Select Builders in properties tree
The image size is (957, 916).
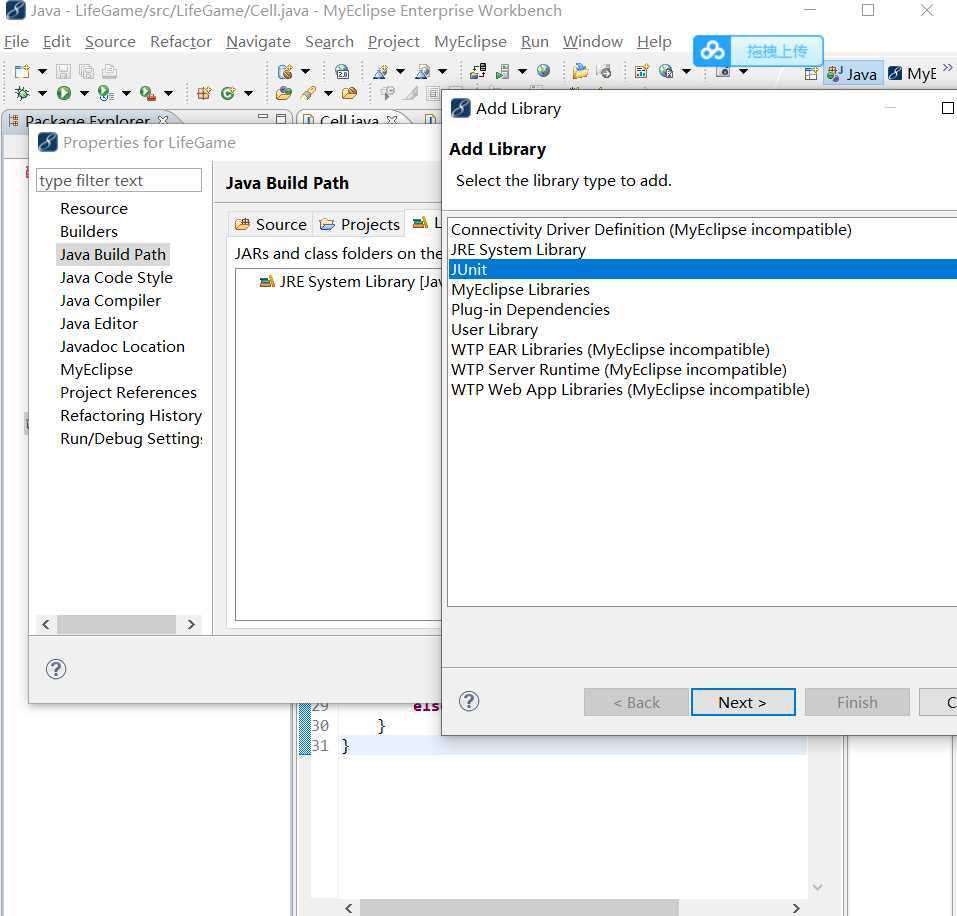coord(88,232)
